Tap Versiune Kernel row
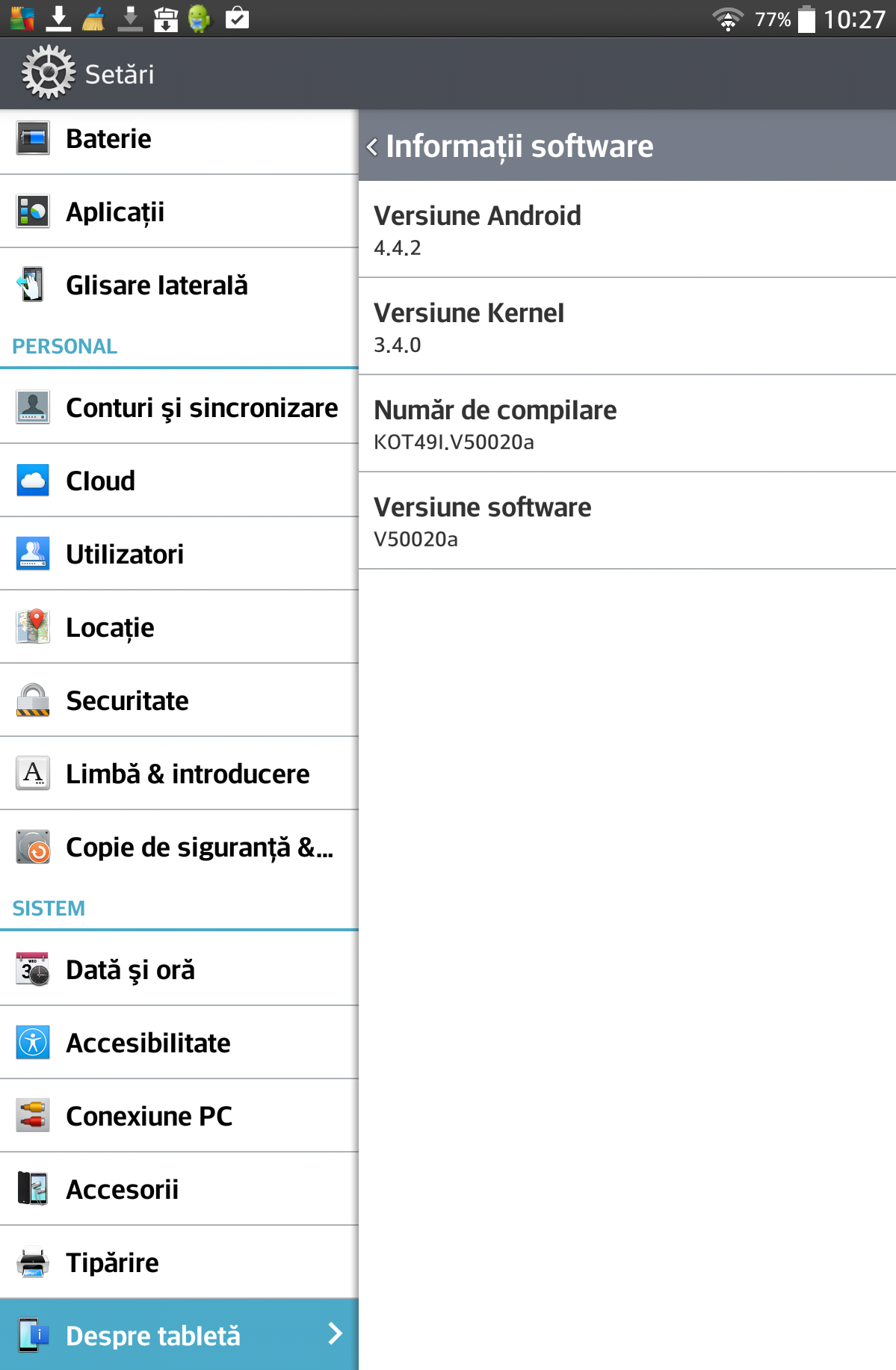Image resolution: width=896 pixels, height=1370 pixels. coord(626,327)
